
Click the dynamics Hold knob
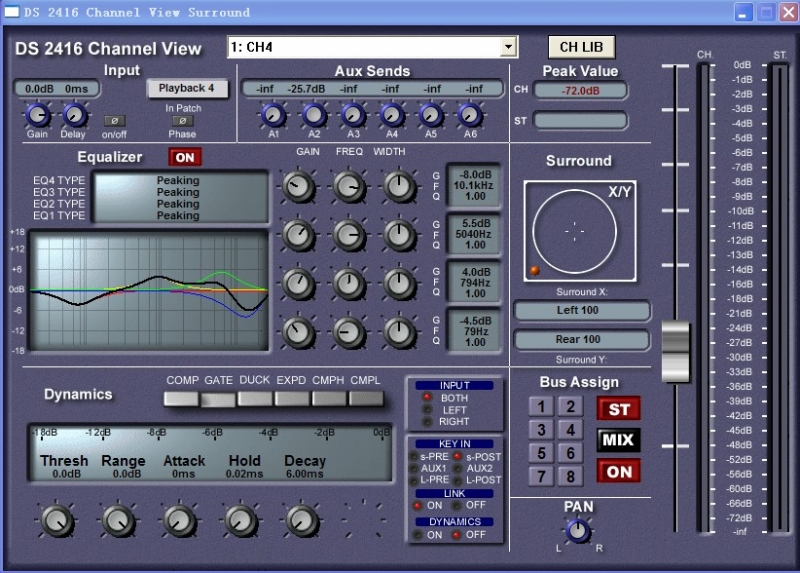click(241, 521)
